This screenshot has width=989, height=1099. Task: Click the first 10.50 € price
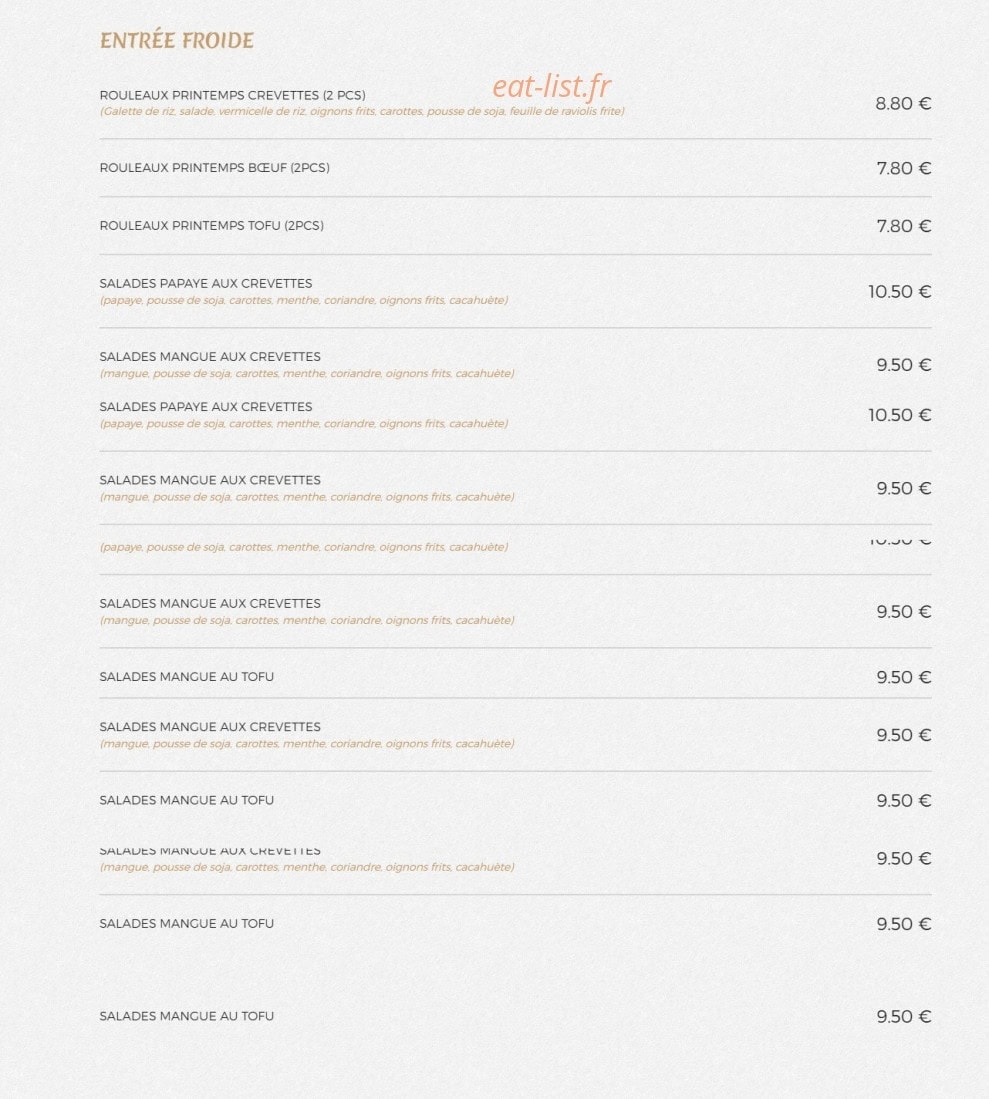pyautogui.click(x=899, y=292)
